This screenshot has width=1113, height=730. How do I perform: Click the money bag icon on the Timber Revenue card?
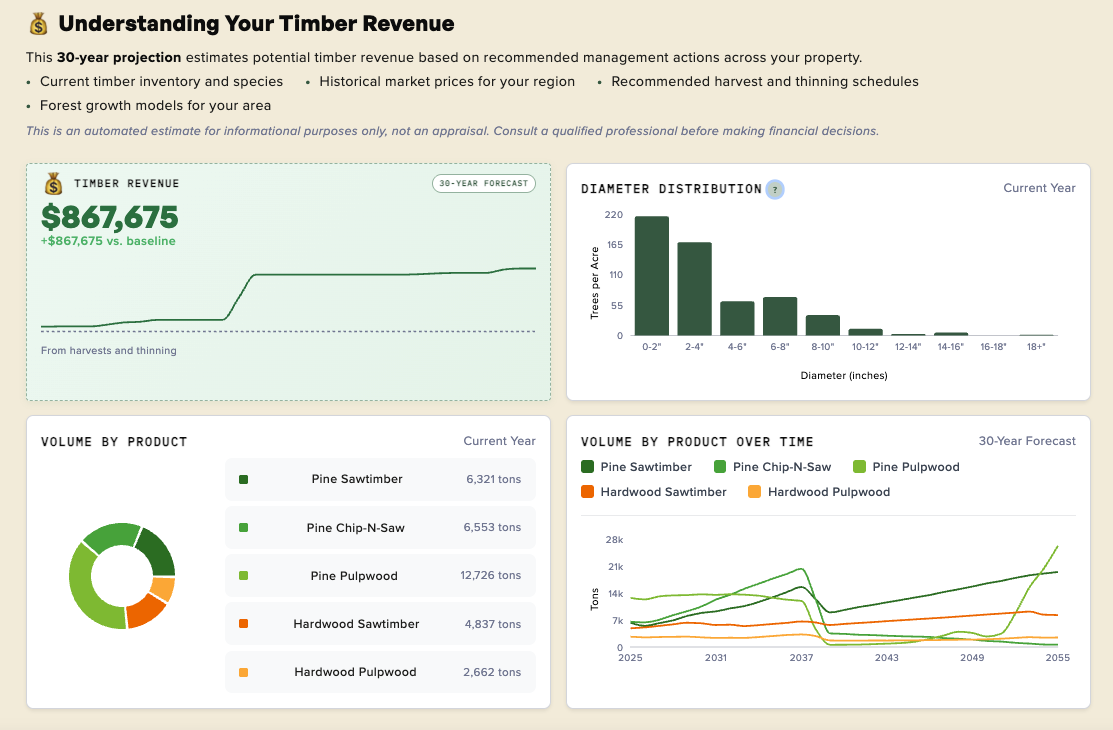pyautogui.click(x=49, y=183)
